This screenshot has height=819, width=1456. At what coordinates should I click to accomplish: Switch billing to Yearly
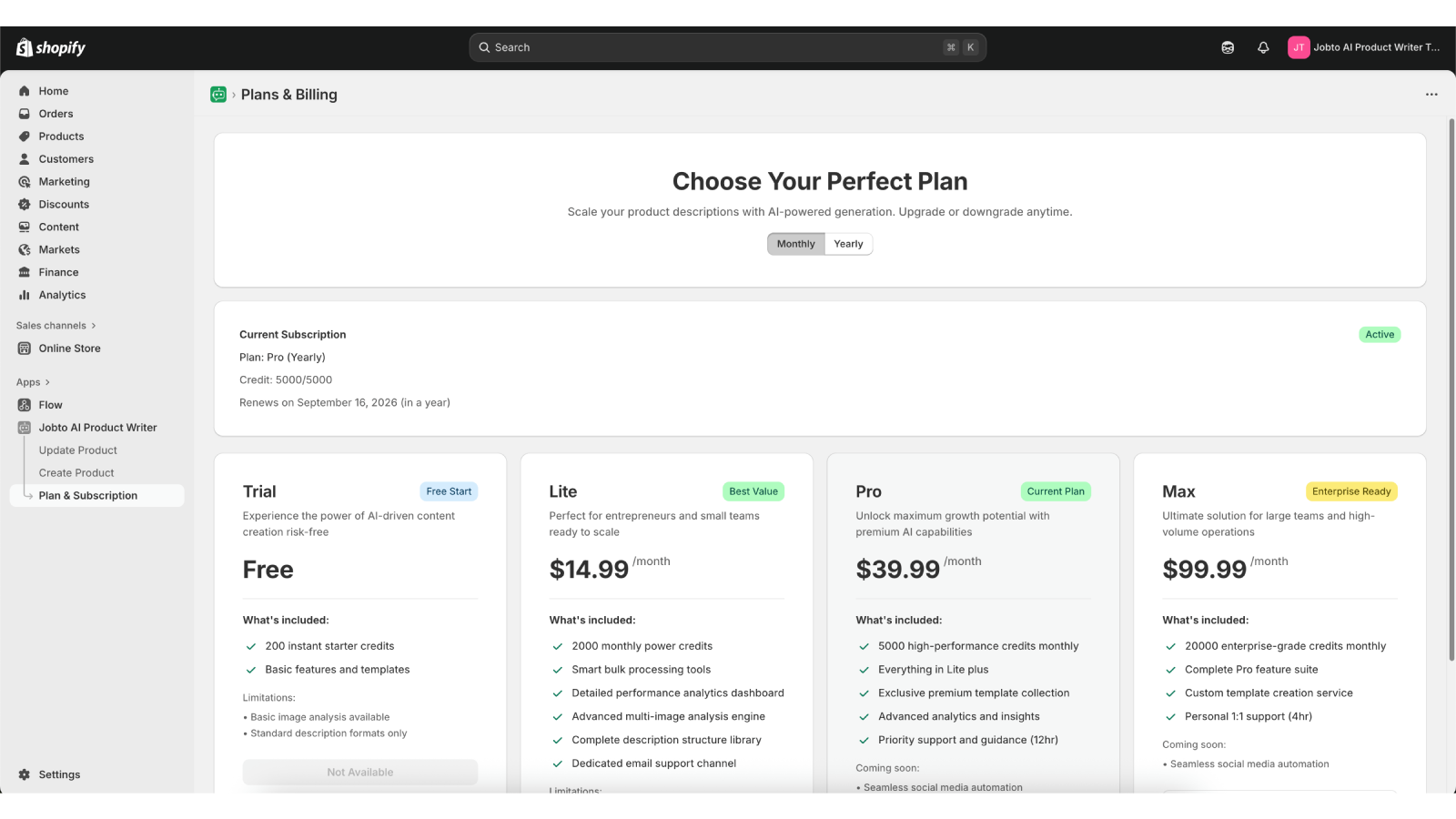(x=848, y=244)
